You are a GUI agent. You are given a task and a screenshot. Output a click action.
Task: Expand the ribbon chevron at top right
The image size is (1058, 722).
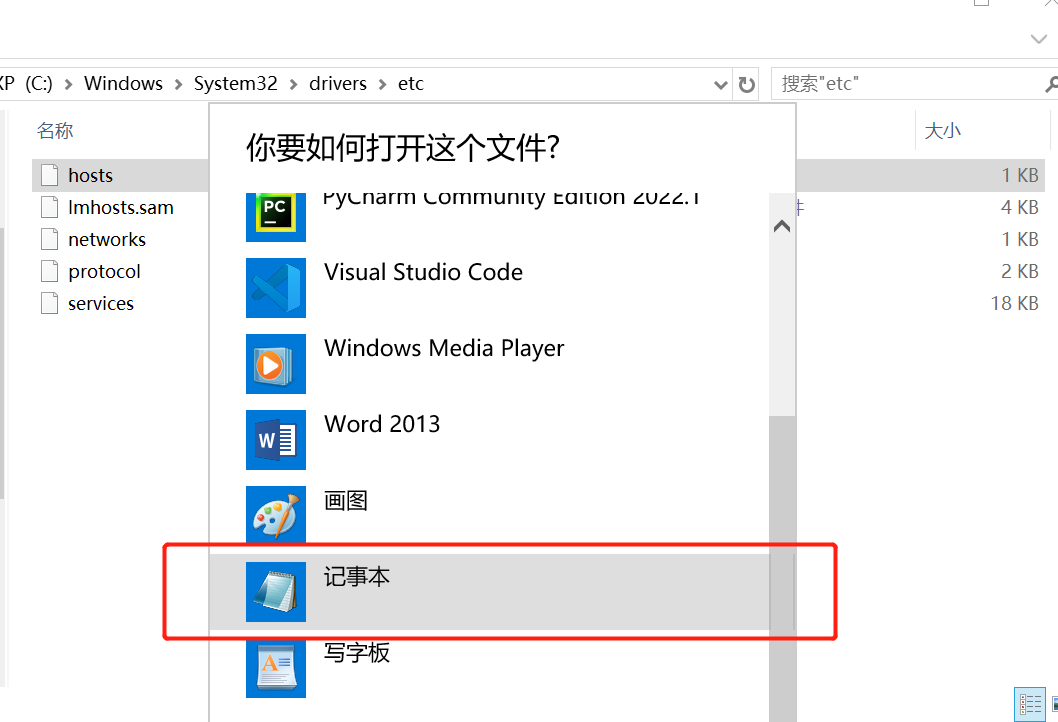(1038, 39)
